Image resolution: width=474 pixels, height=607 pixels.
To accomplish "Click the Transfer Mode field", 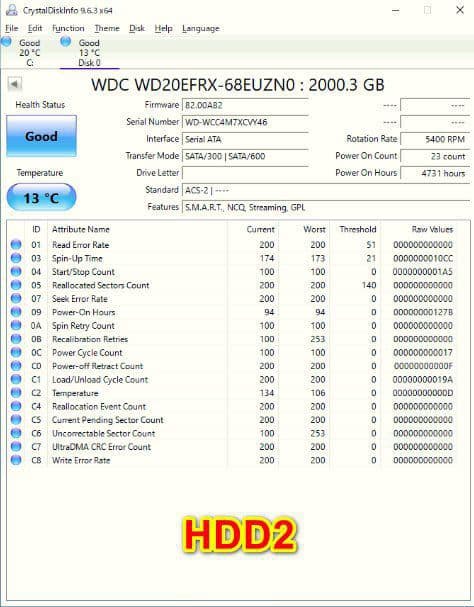I will 245,156.
